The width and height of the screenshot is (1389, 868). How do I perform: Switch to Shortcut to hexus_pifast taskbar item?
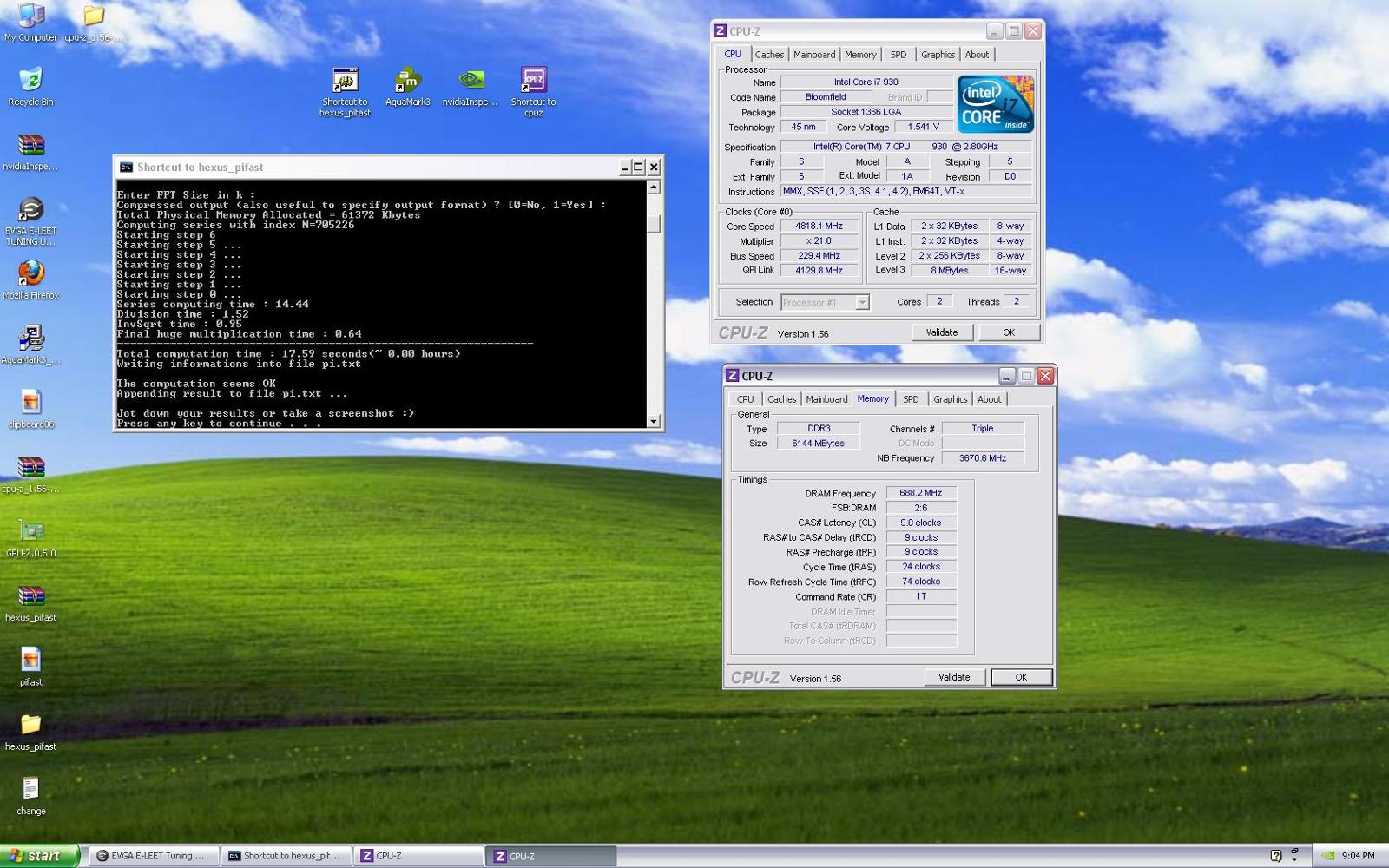click(x=286, y=855)
